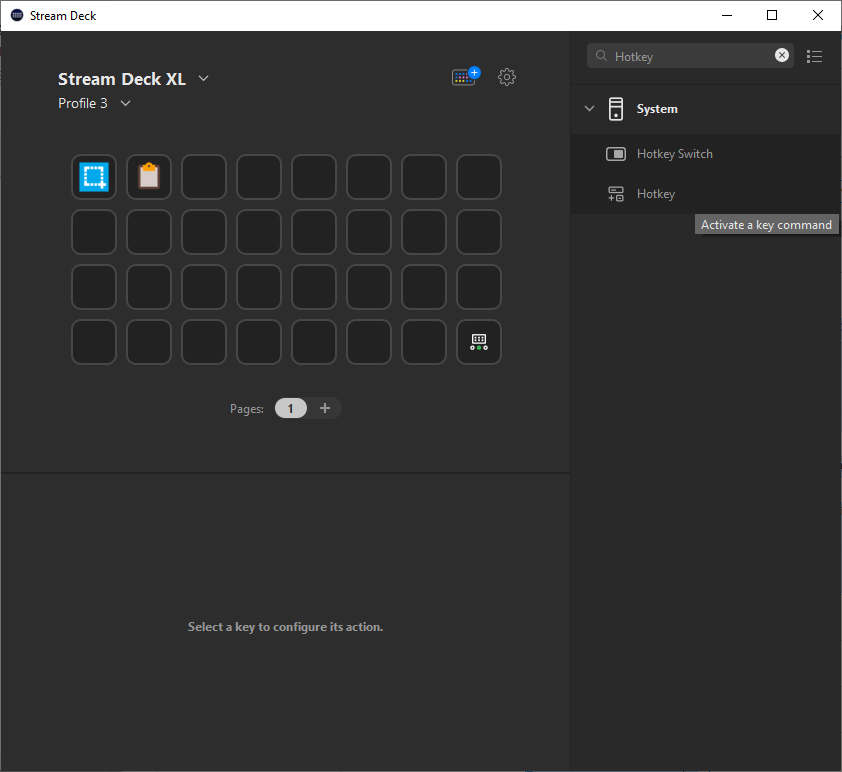Screen dimensions: 842x772
Task: Select the screenshot key in the top-left slot
Action: click(x=93, y=176)
